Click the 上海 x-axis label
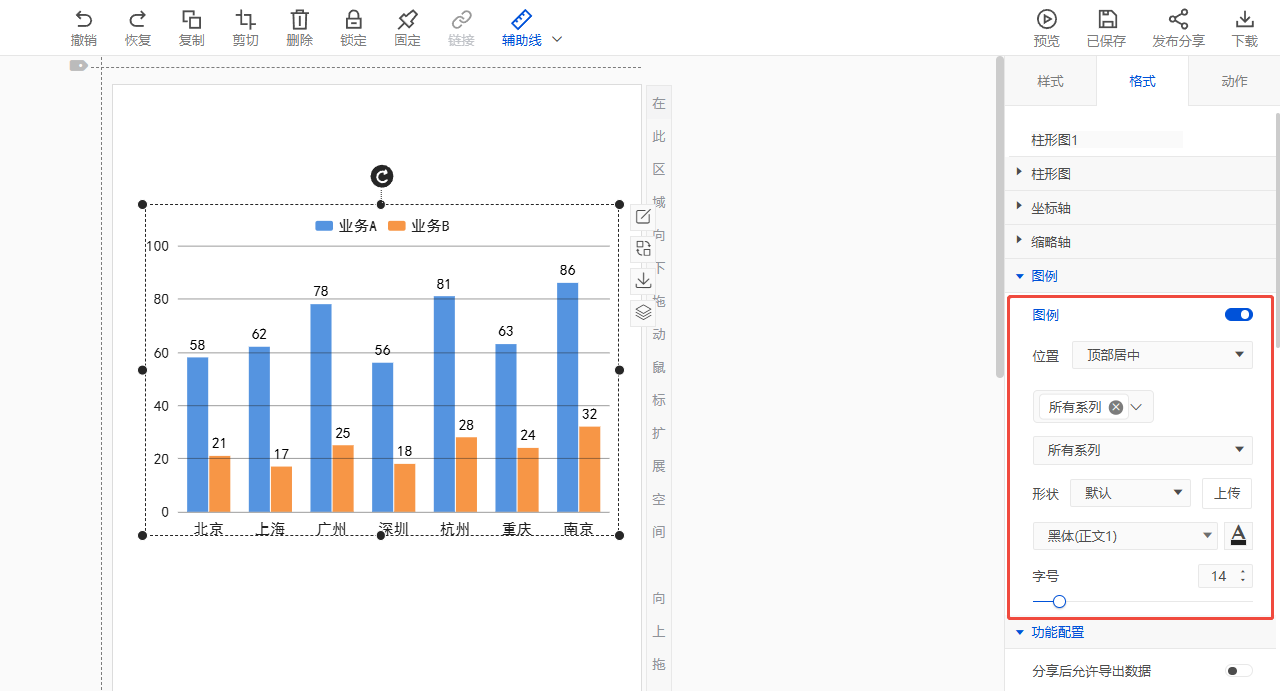 coord(270,528)
